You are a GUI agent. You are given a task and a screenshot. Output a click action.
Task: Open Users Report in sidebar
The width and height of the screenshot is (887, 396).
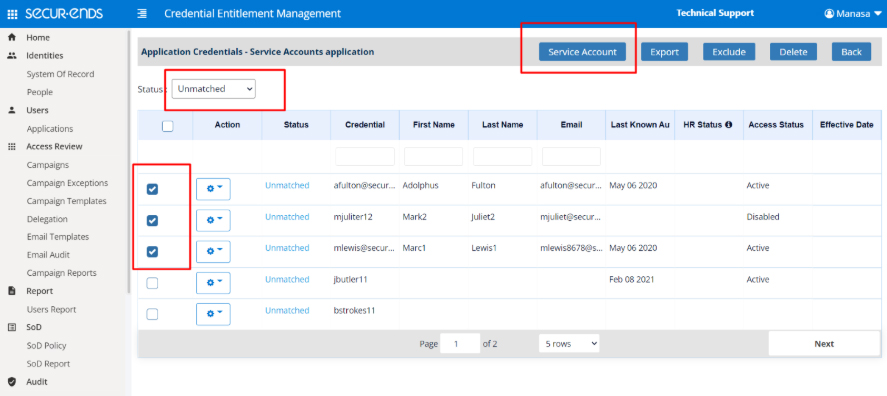pos(51,309)
